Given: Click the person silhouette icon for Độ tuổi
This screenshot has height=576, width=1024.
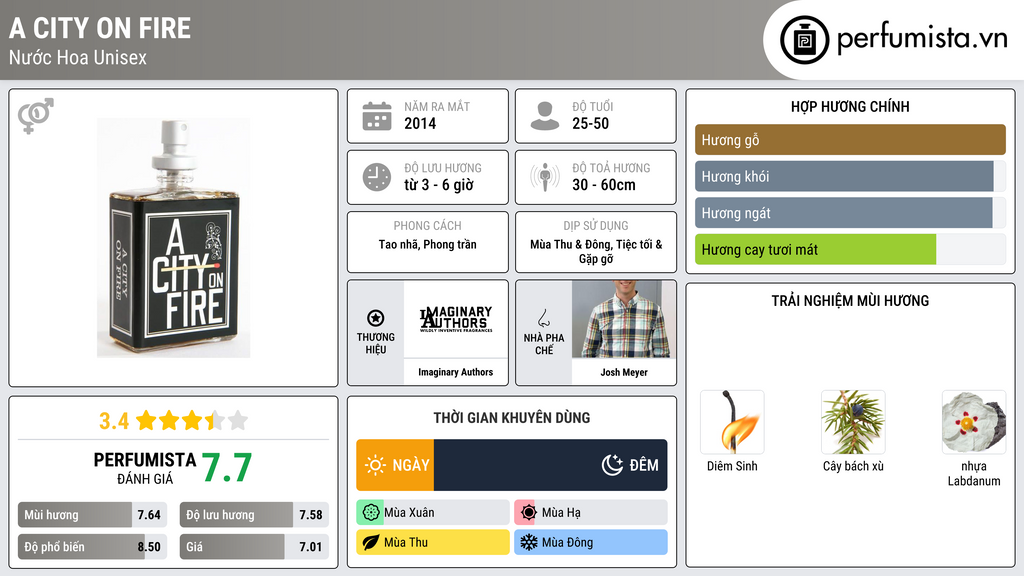Looking at the screenshot, I should point(545,116).
